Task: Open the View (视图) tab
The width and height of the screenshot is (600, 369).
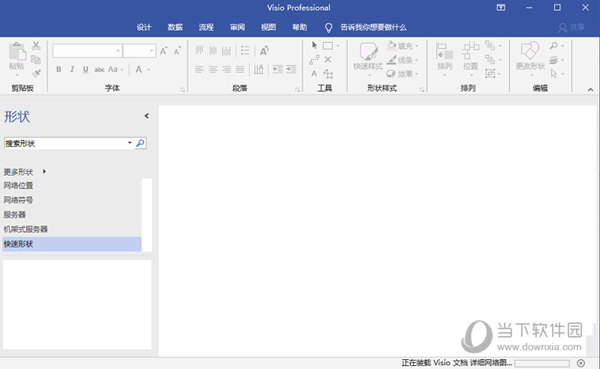Action: point(268,27)
